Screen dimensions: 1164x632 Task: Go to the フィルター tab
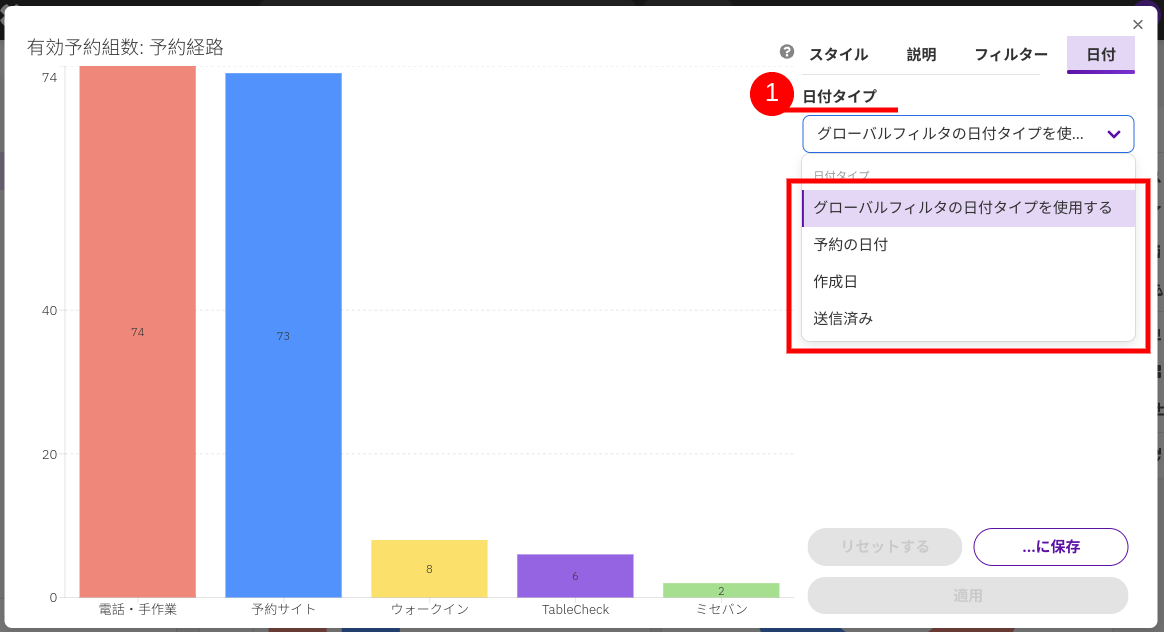click(1011, 55)
